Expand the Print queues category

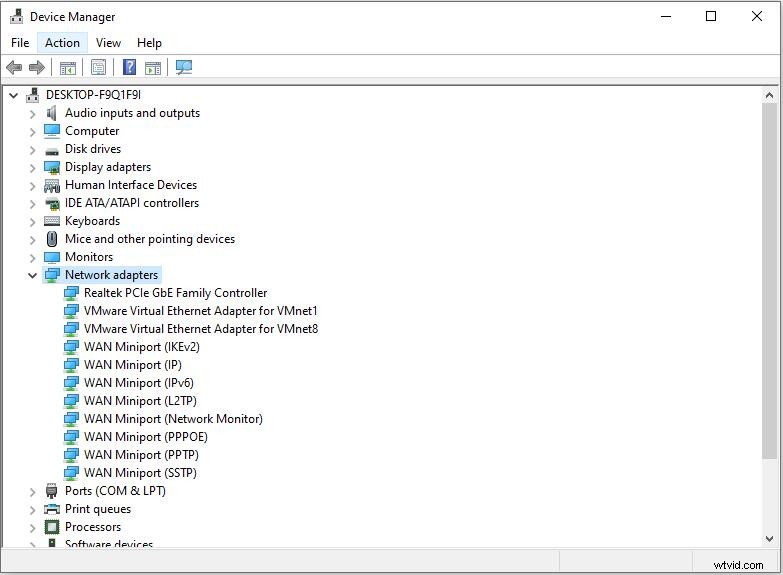coord(32,510)
